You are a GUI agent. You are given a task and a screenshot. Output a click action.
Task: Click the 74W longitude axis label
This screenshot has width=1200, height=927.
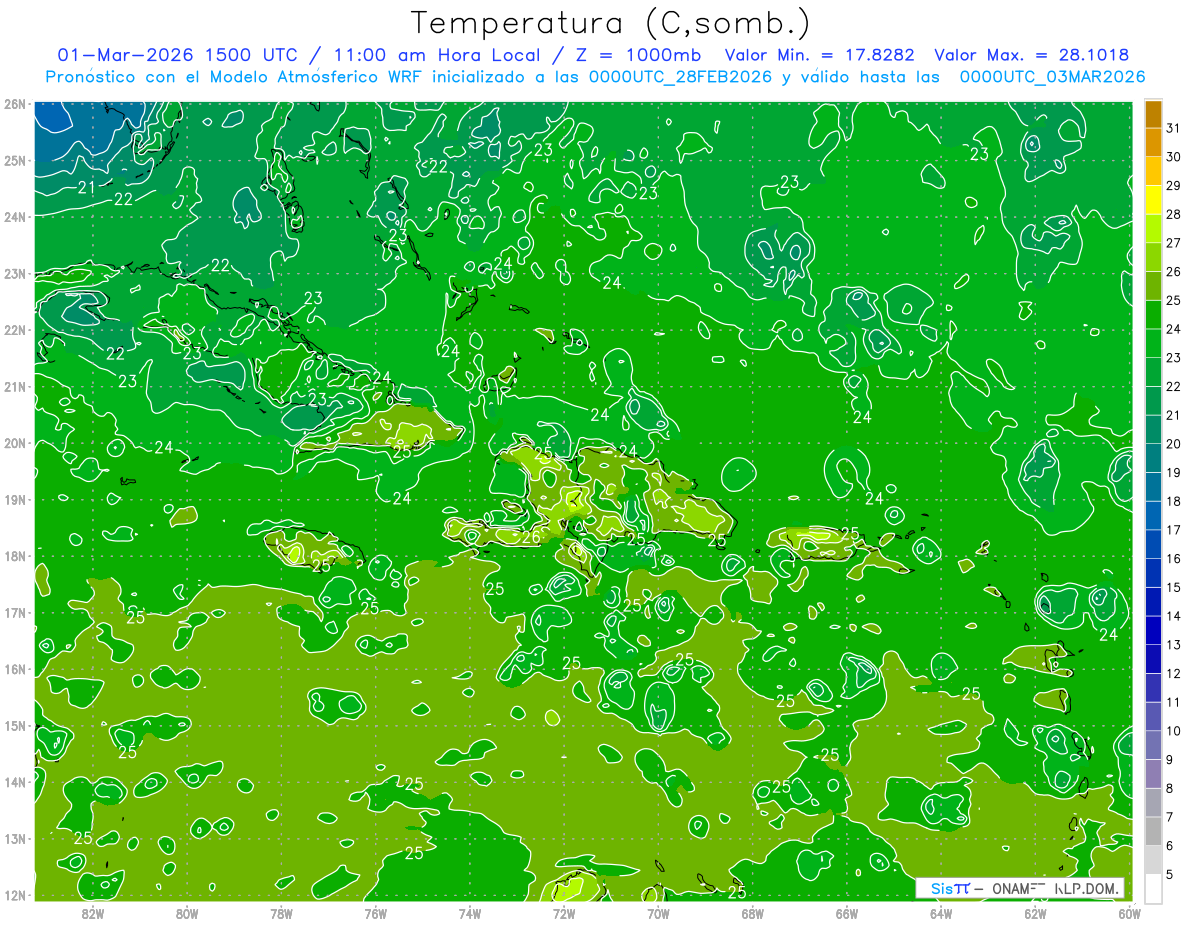click(x=469, y=913)
